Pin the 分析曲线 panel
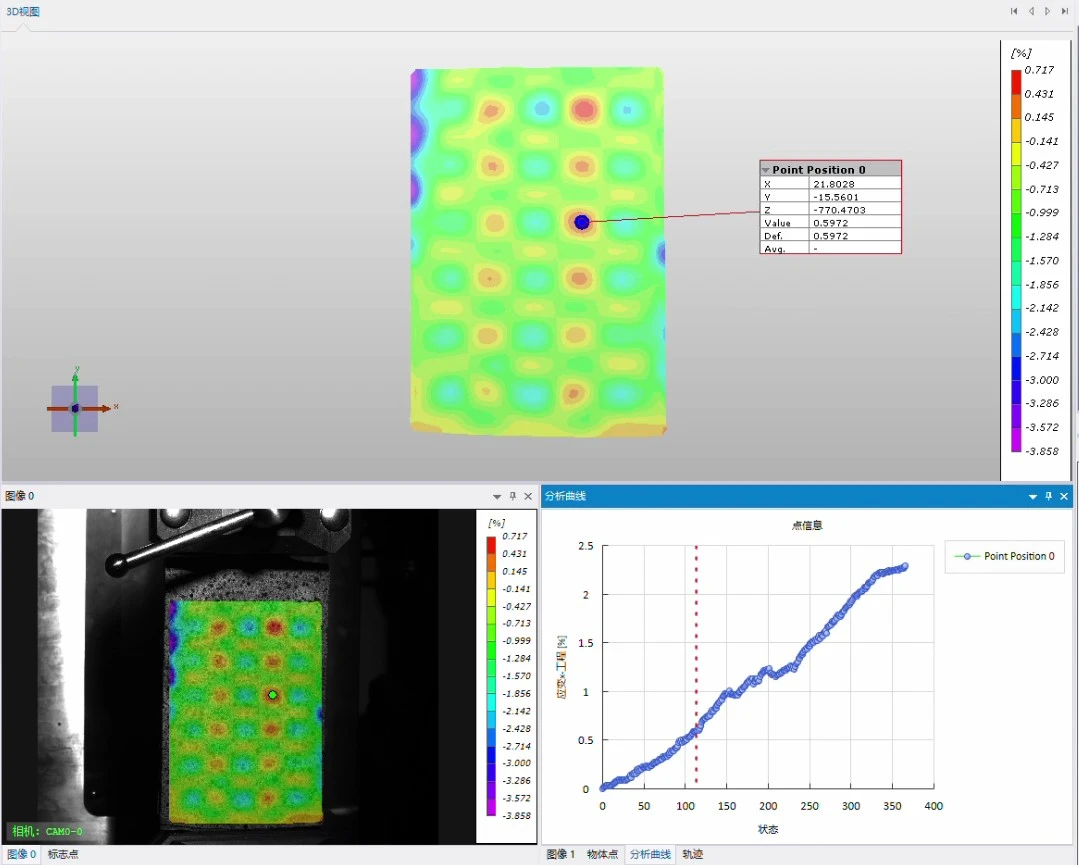Image resolution: width=1079 pixels, height=865 pixels. point(1048,496)
